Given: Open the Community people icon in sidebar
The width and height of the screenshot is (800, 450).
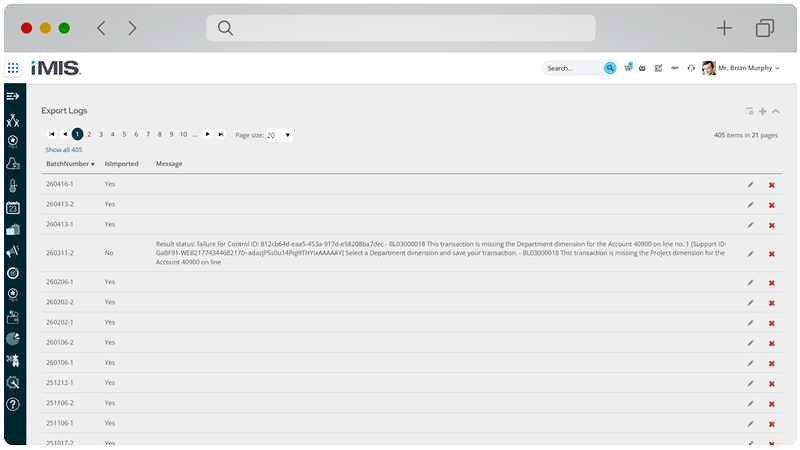Looking at the screenshot, I should coord(13,120).
